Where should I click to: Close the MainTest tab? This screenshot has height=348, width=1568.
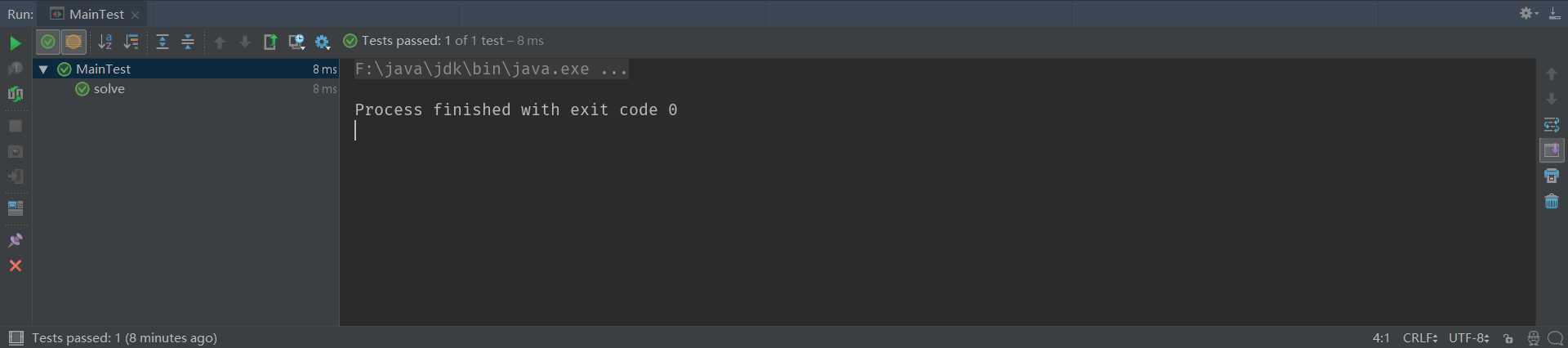[x=136, y=15]
